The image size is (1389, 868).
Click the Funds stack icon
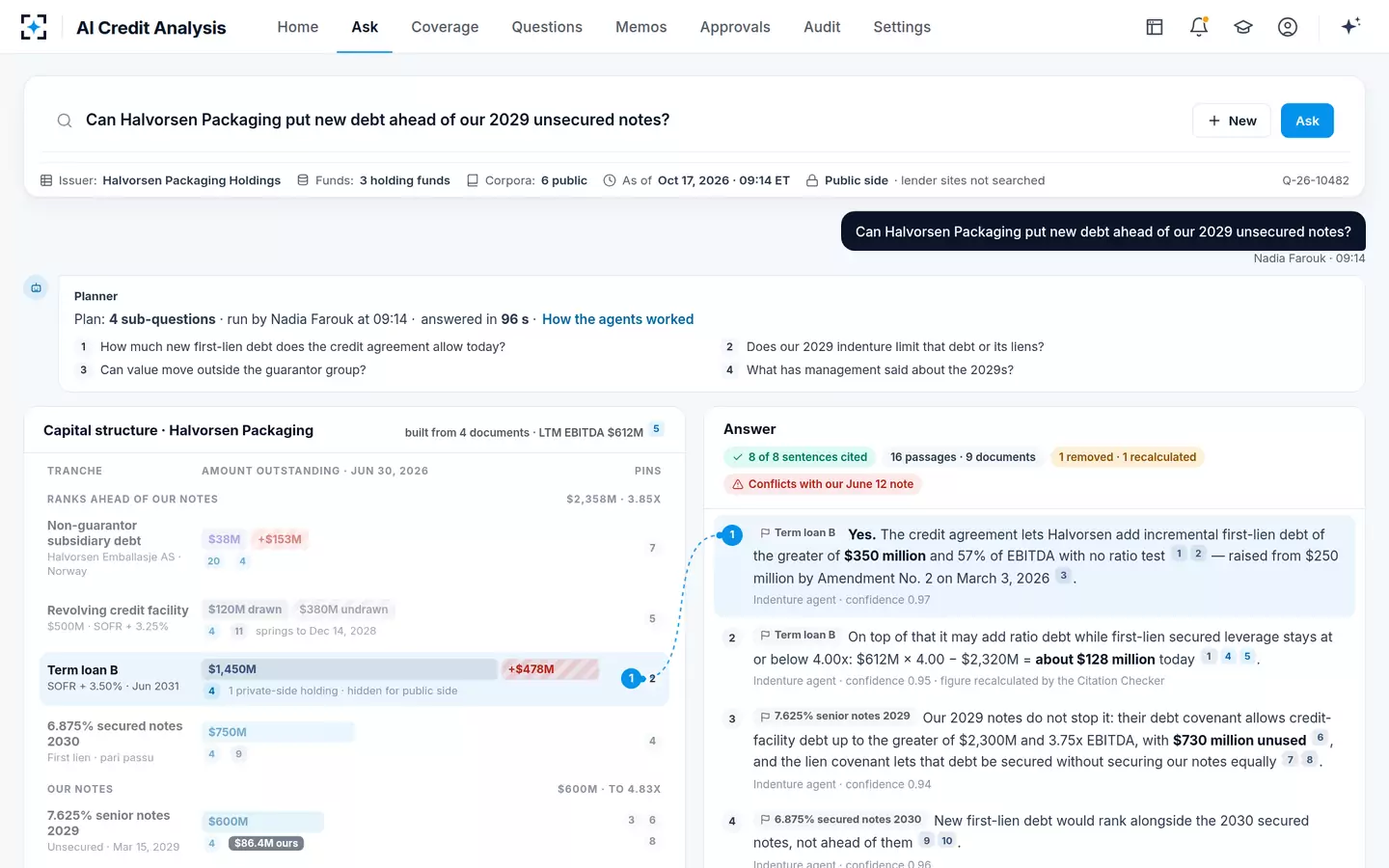coord(303,180)
